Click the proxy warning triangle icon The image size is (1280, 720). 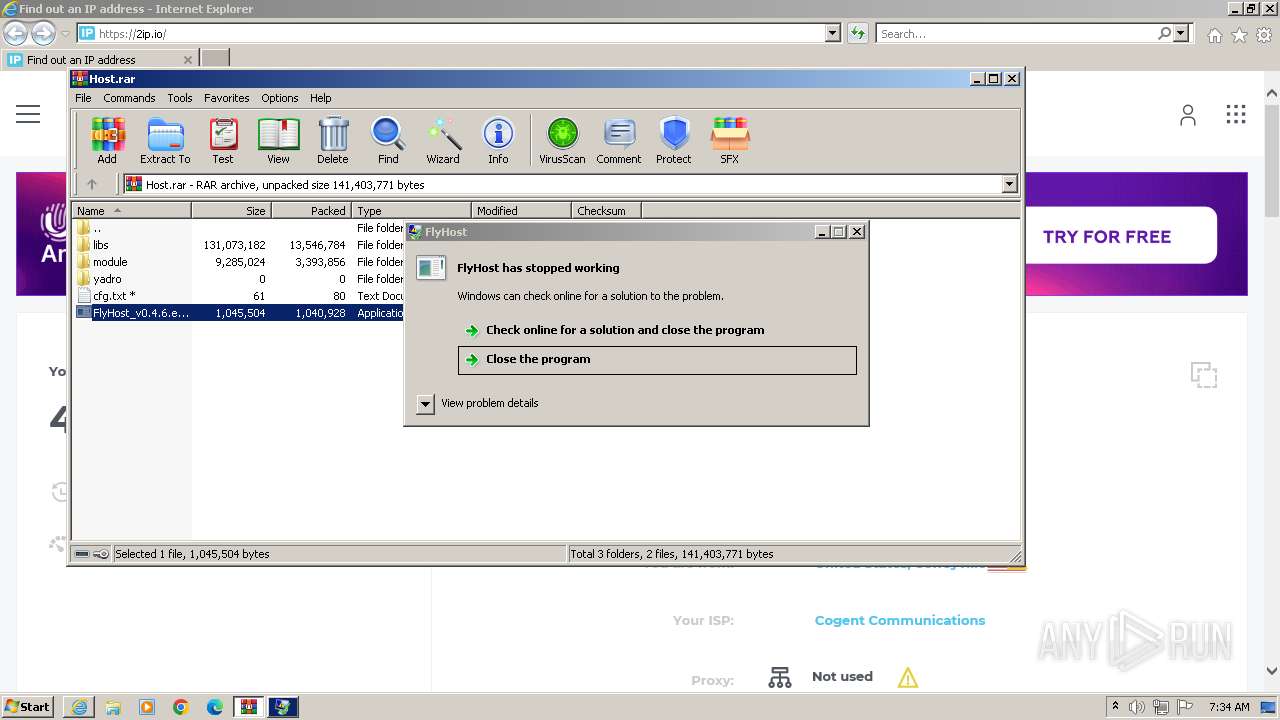[908, 678]
